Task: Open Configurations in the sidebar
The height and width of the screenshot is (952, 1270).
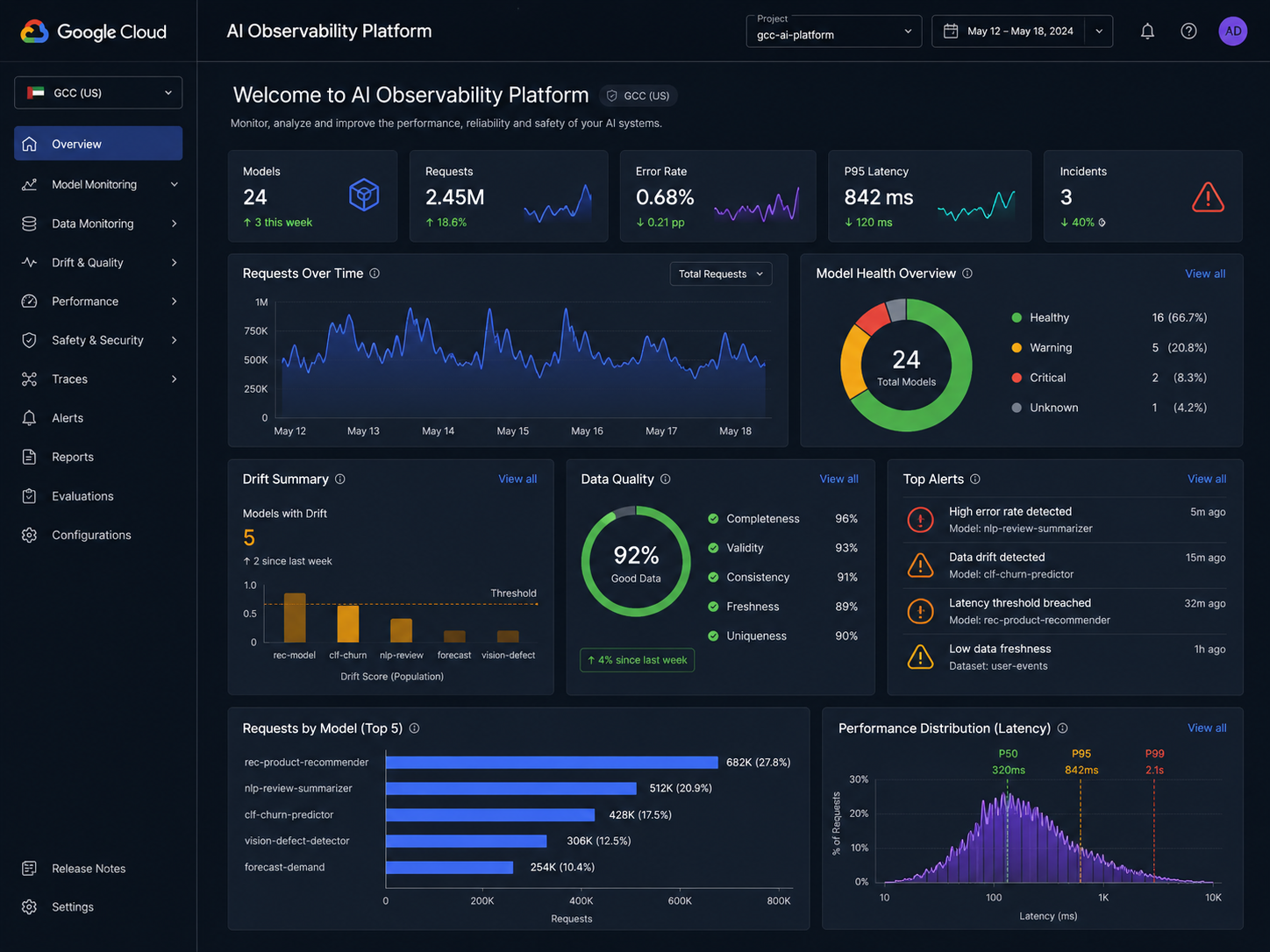Action: 98,535
